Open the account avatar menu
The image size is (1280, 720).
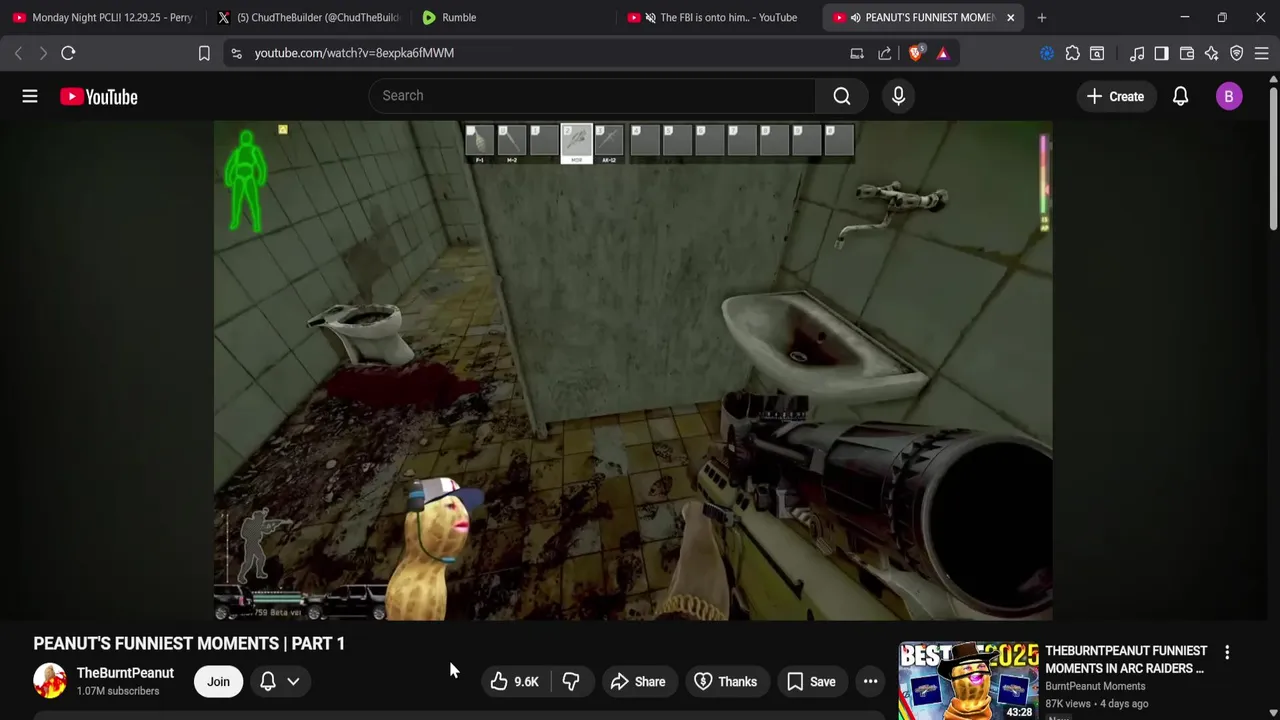(1229, 96)
